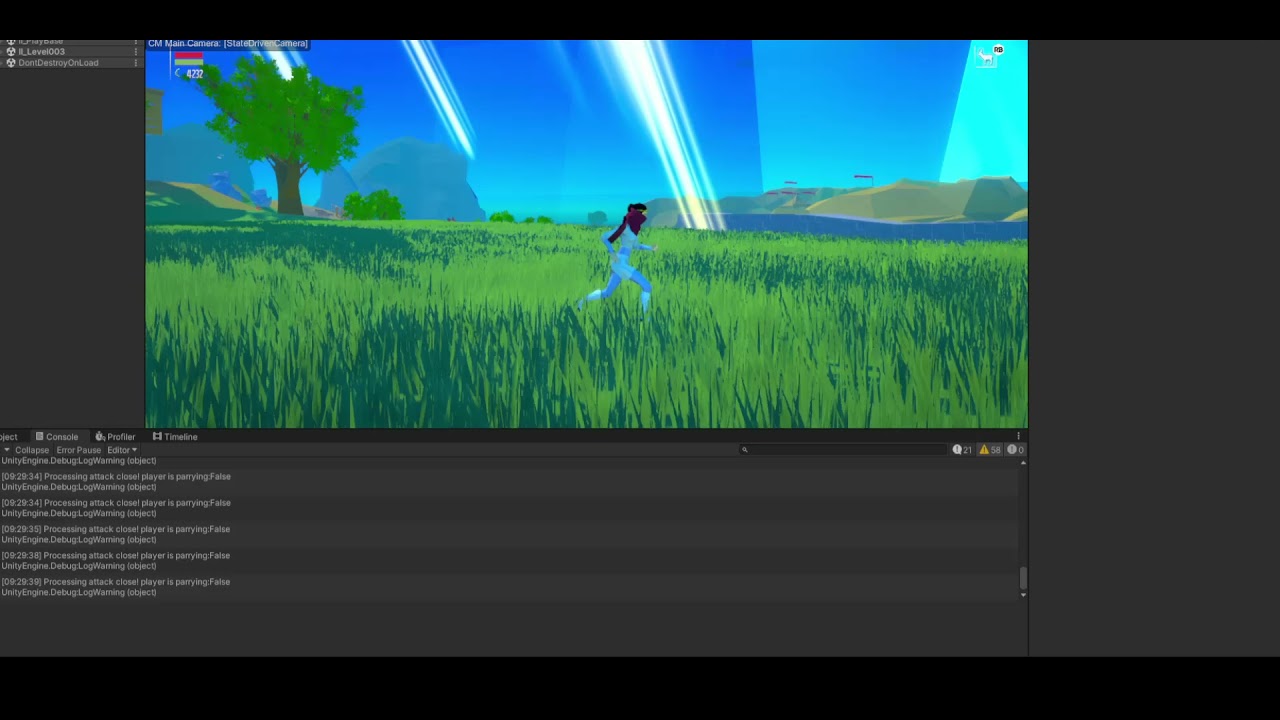Toggle Collapse in the Console toolbar
Image resolution: width=1280 pixels, height=720 pixels.
click(x=32, y=450)
